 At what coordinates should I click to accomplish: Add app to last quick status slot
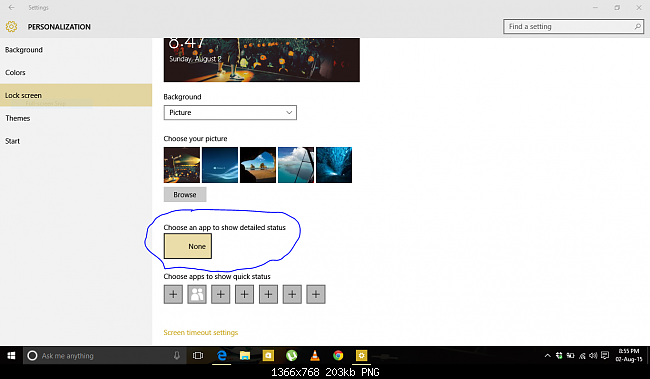tap(316, 294)
